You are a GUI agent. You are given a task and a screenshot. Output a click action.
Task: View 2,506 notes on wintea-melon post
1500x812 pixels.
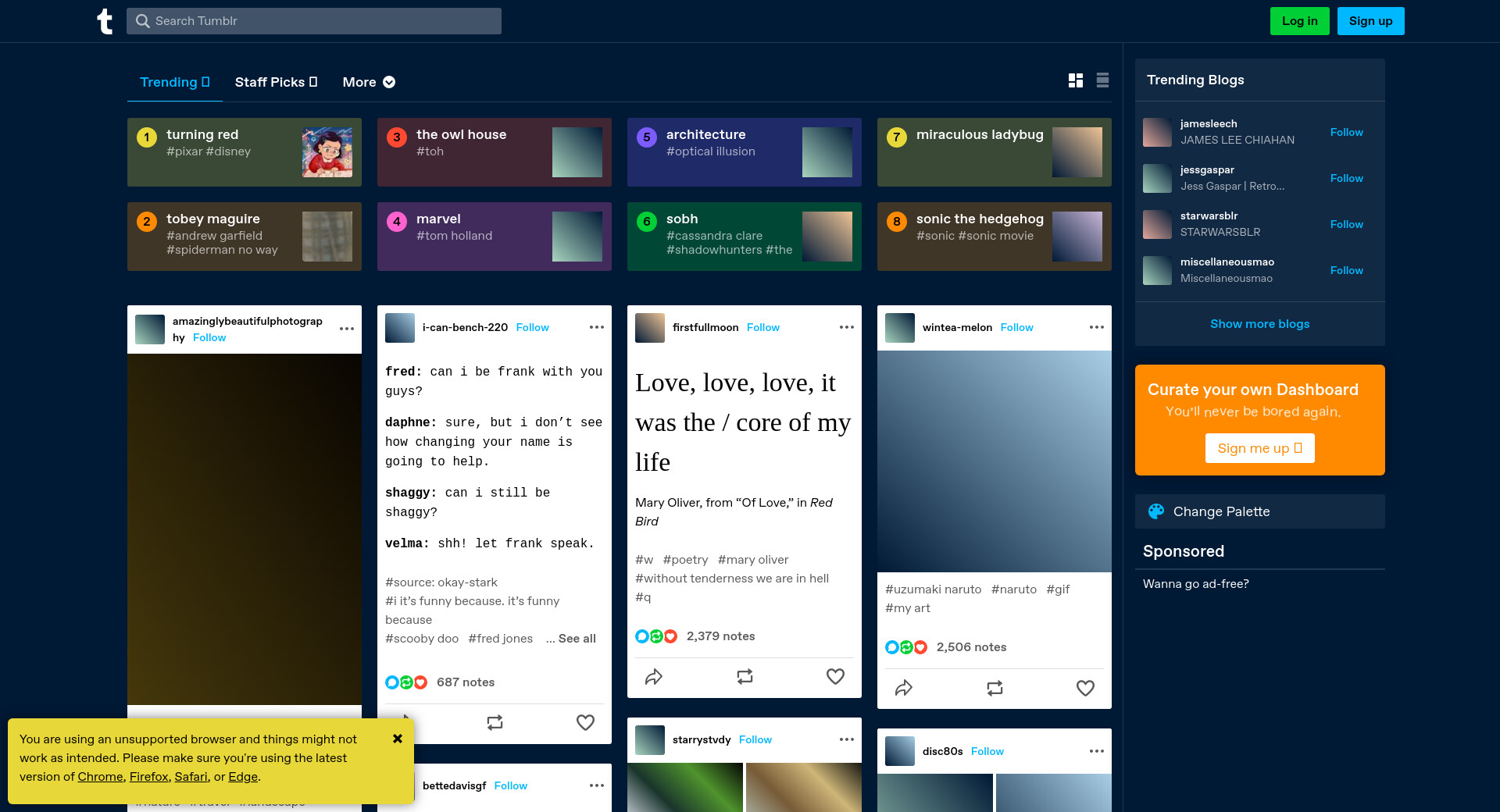point(971,647)
